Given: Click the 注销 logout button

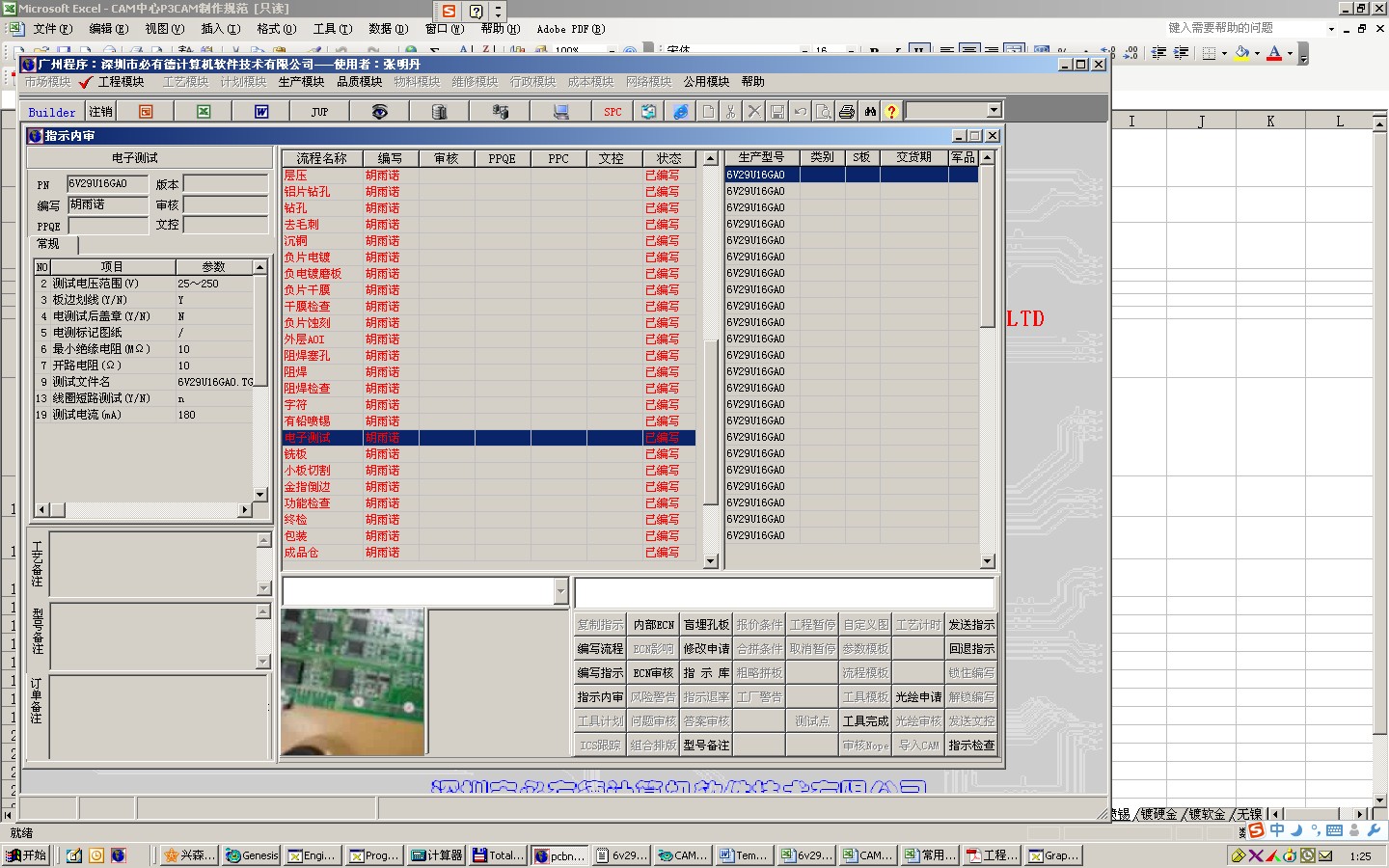Looking at the screenshot, I should [100, 112].
